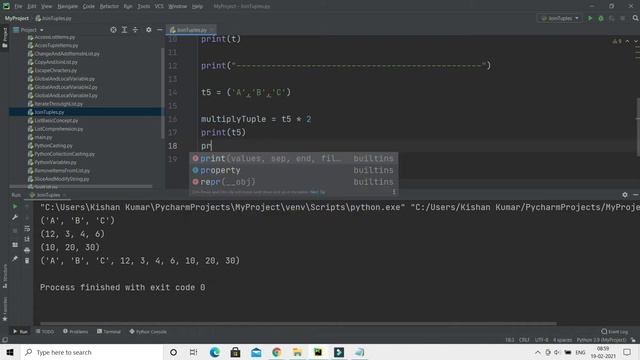
Task: Clear Run console output with the trash icon
Action: point(27,260)
